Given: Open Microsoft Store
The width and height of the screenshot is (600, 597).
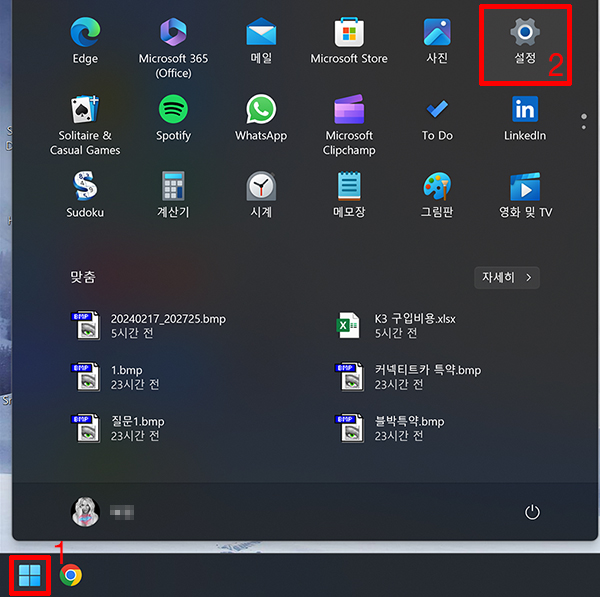Looking at the screenshot, I should coord(349,41).
